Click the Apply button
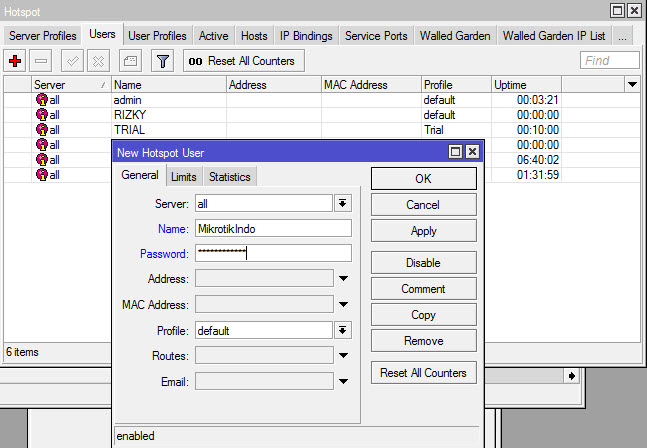The height and width of the screenshot is (448, 647). click(x=423, y=231)
